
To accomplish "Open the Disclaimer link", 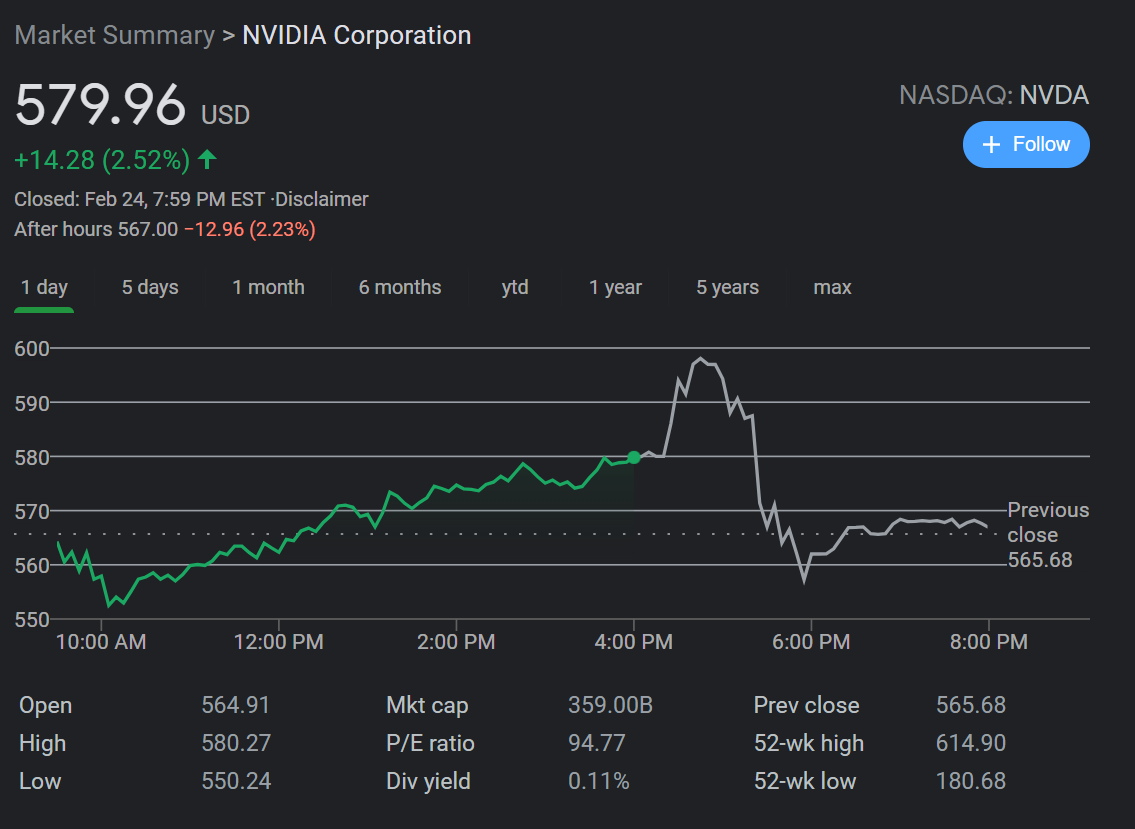I will tap(322, 199).
